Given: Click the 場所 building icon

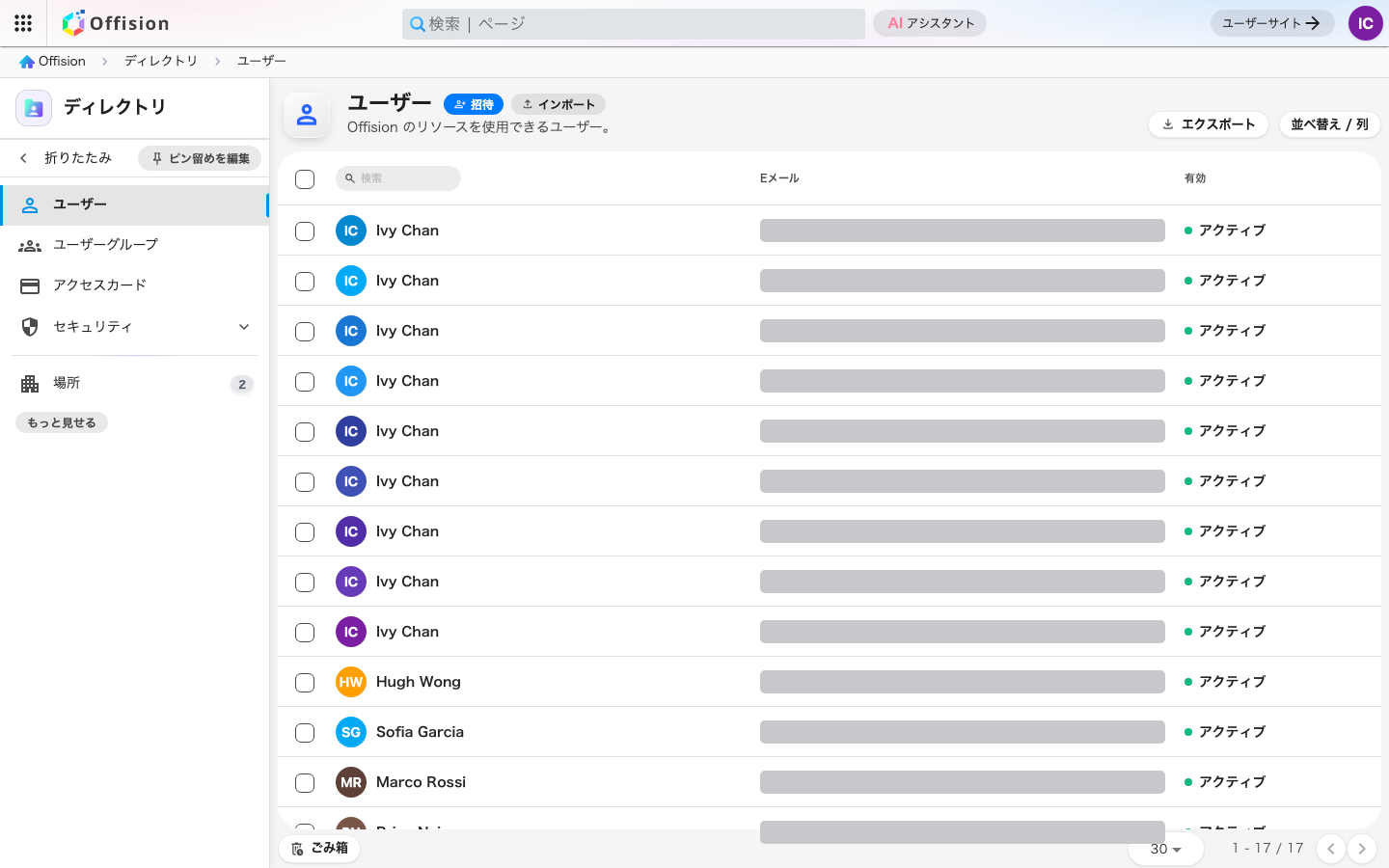Looking at the screenshot, I should point(30,384).
